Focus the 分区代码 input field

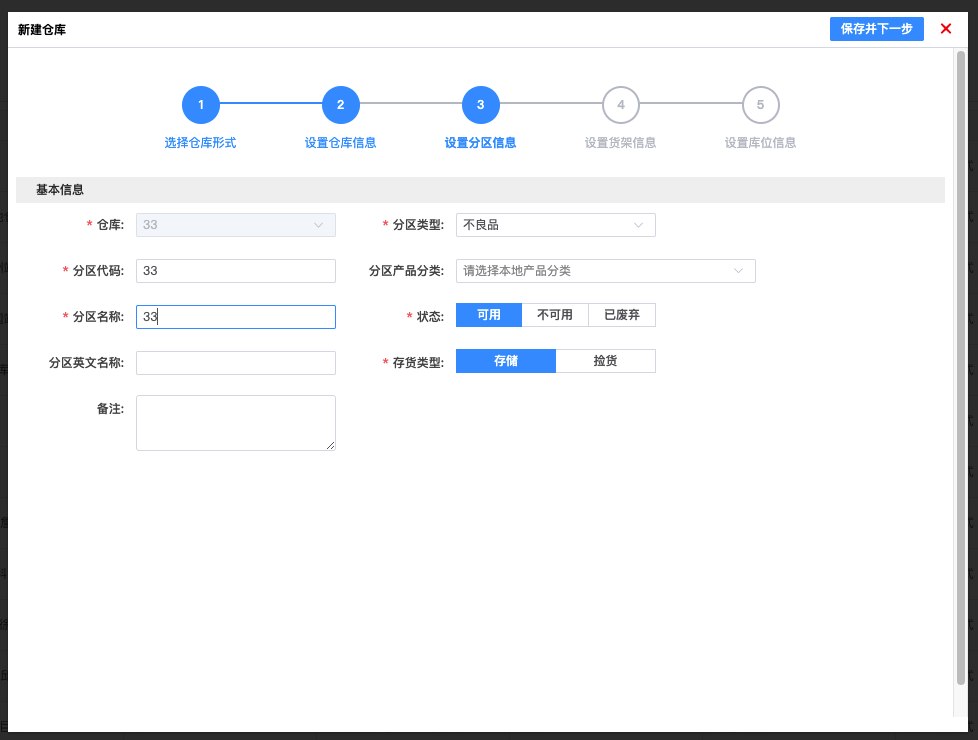[x=236, y=271]
